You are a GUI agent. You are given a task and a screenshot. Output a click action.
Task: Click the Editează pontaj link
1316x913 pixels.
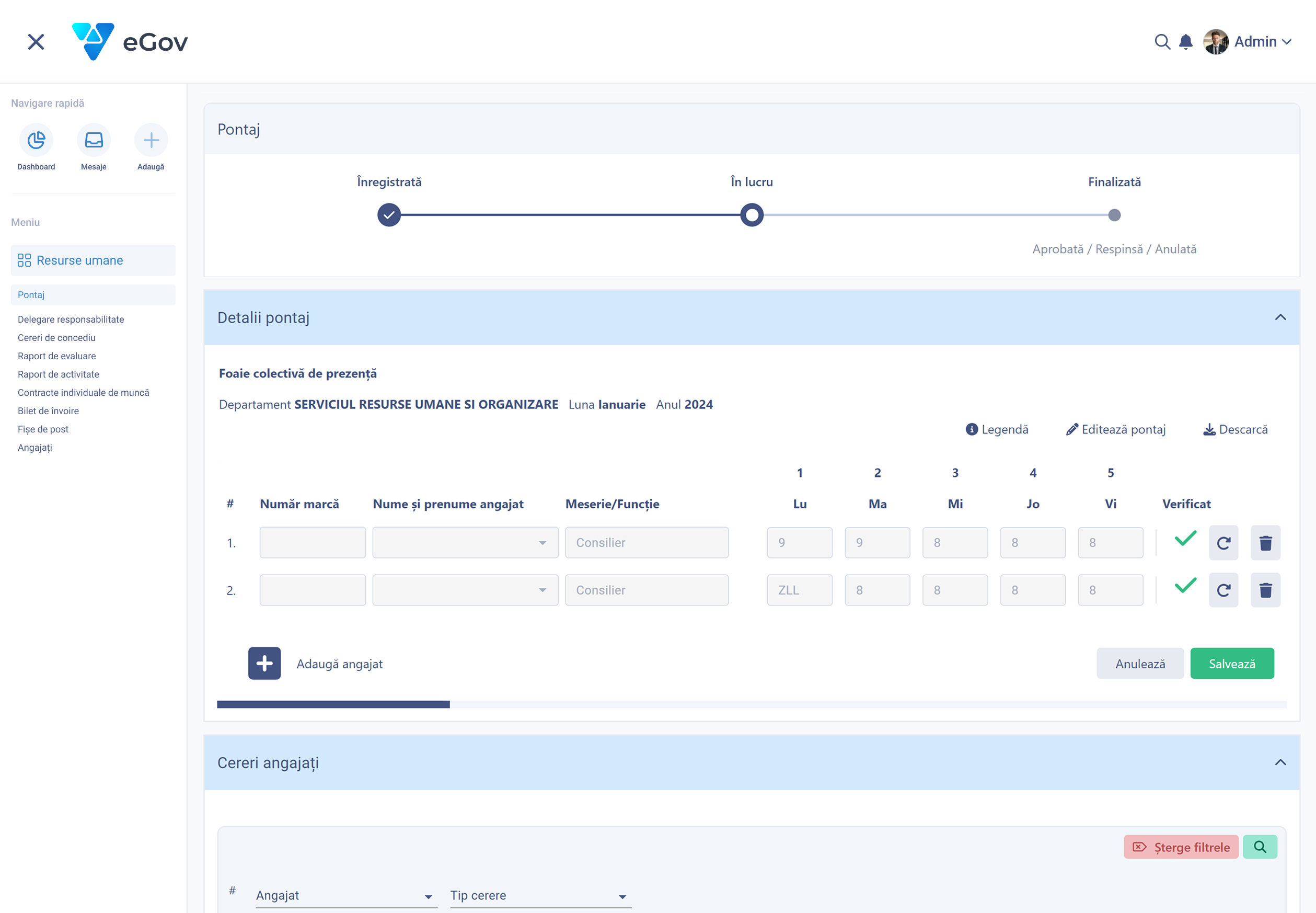[1115, 430]
